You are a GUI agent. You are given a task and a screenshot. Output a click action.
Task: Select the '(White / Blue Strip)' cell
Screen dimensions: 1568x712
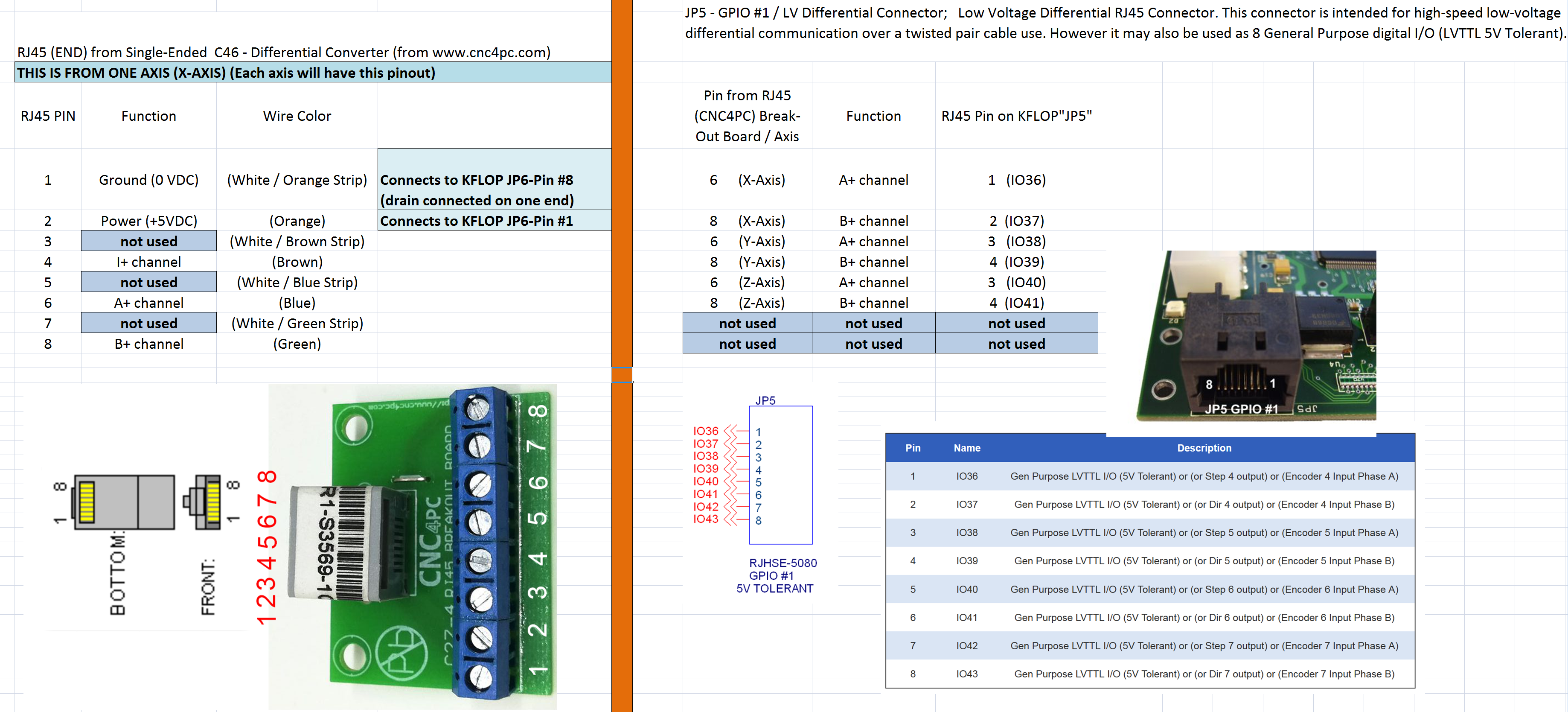297,282
